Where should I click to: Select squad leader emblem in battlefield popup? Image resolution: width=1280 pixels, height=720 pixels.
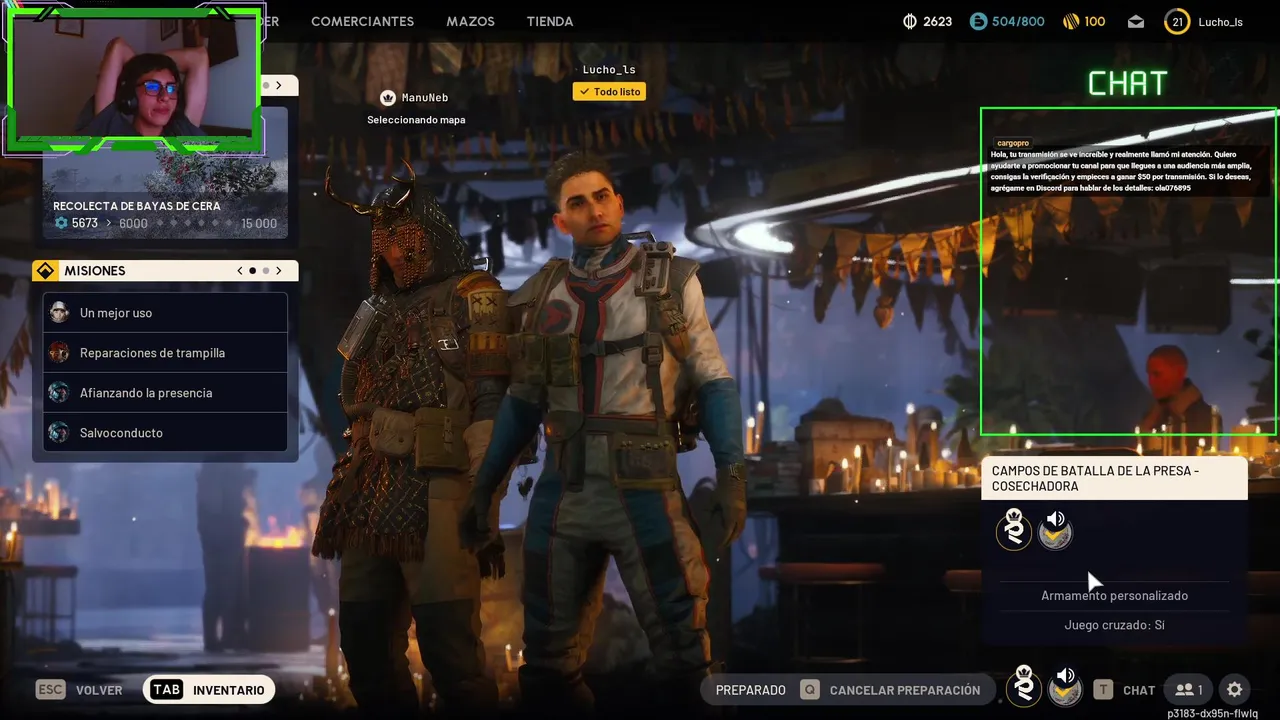(1014, 529)
